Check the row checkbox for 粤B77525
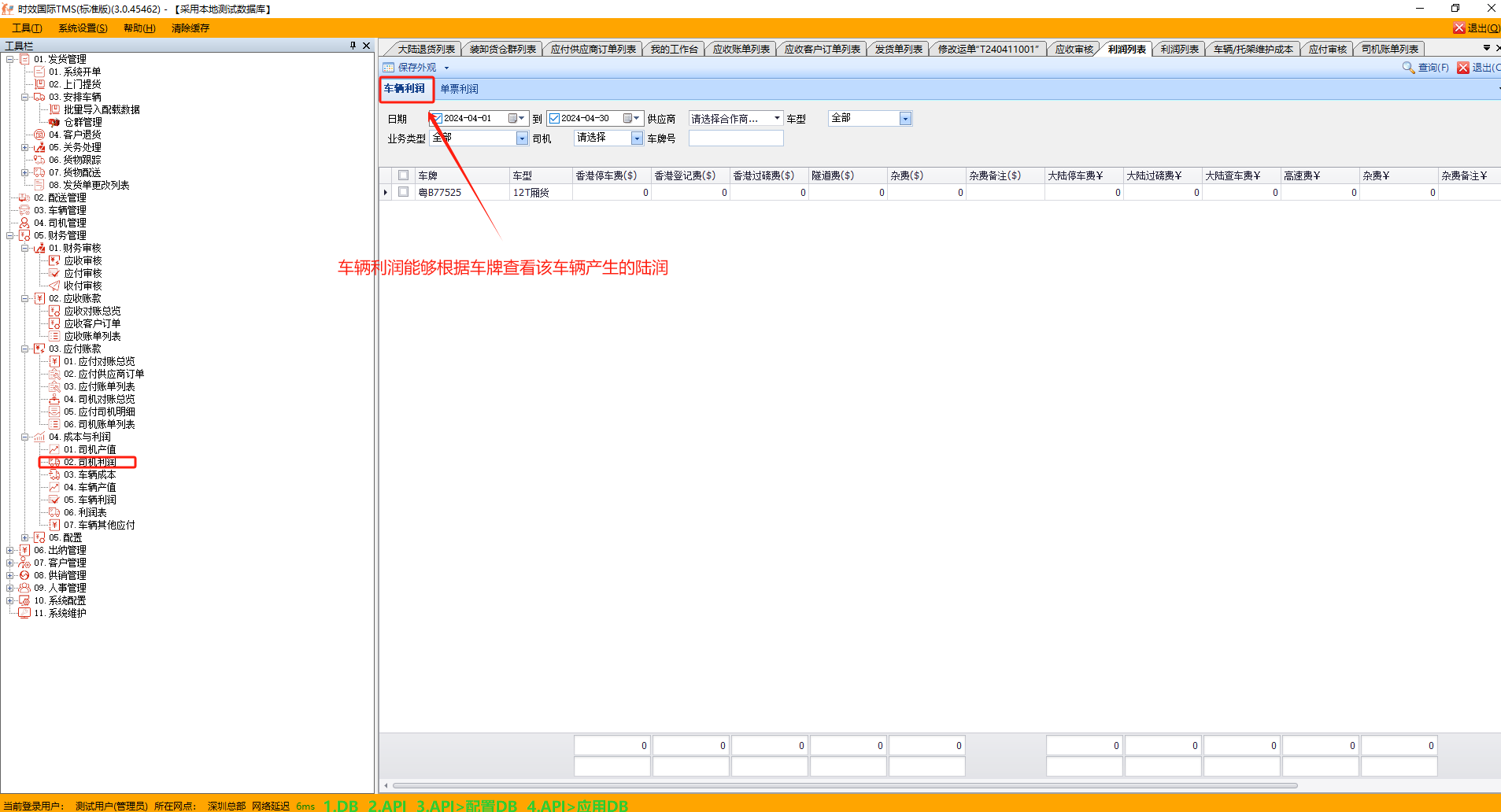This screenshot has width=1501, height=812. tap(403, 192)
